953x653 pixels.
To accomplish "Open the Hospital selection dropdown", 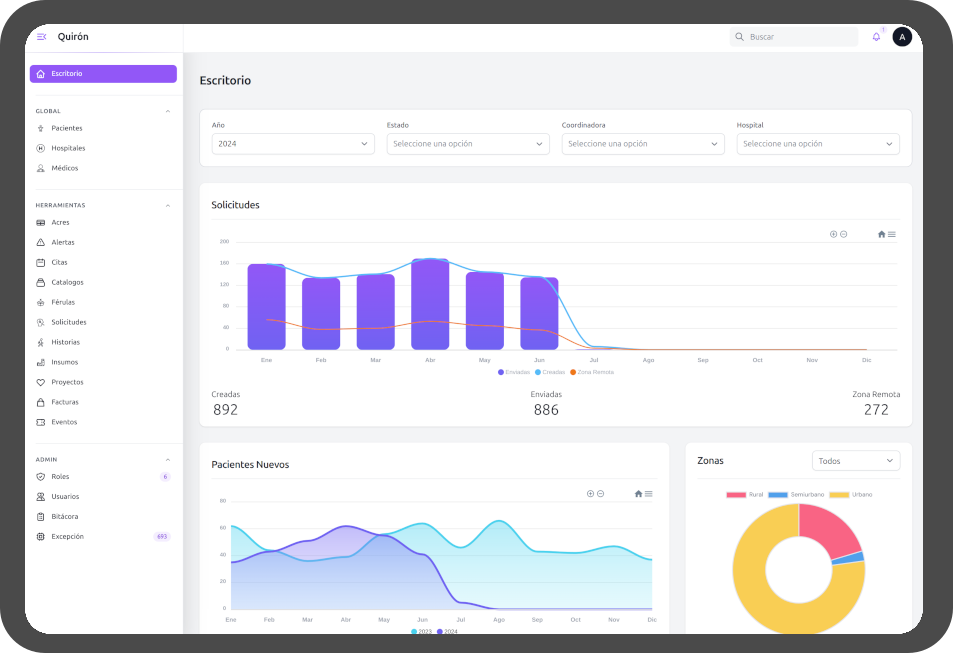I will click(818, 144).
